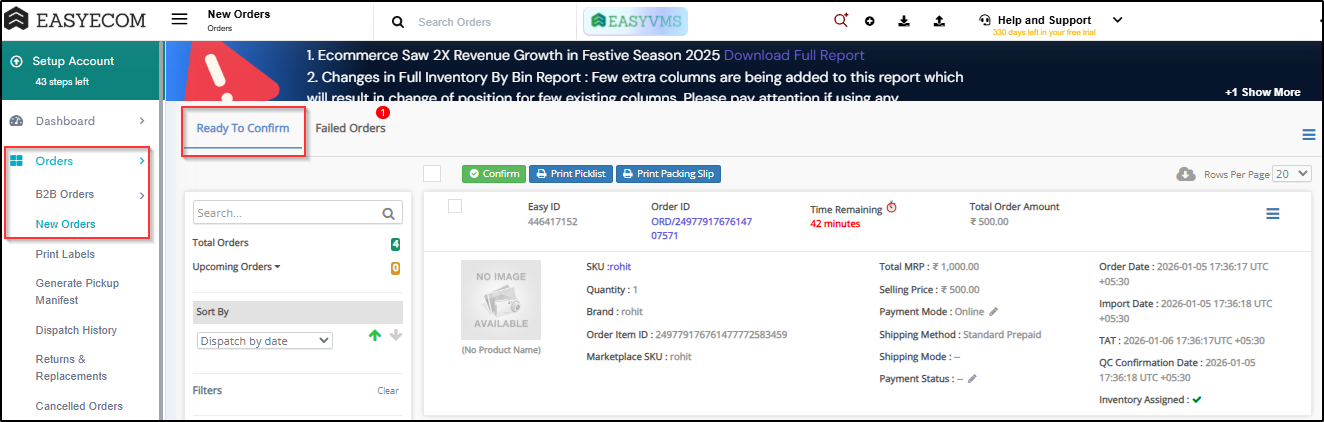Image resolution: width=1324 pixels, height=422 pixels.
Task: Sort ascending with the green up arrow
Action: 375,335
